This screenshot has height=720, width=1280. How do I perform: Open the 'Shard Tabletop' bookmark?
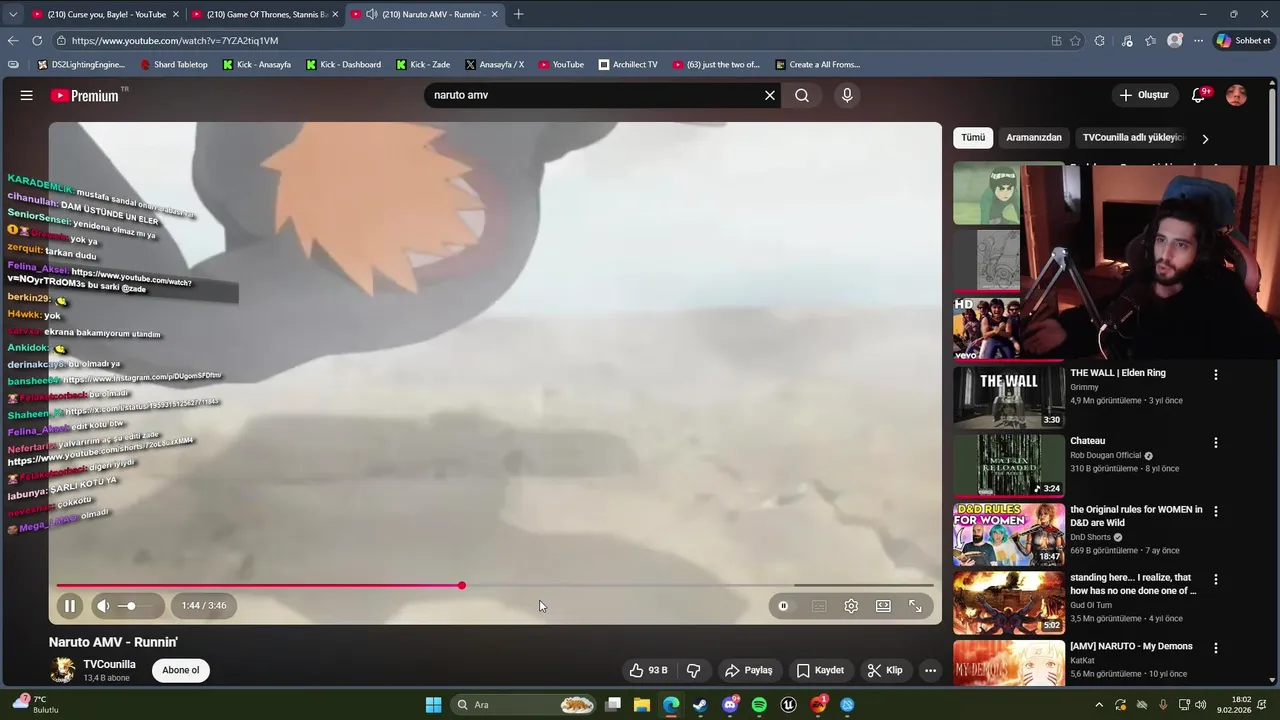174,64
